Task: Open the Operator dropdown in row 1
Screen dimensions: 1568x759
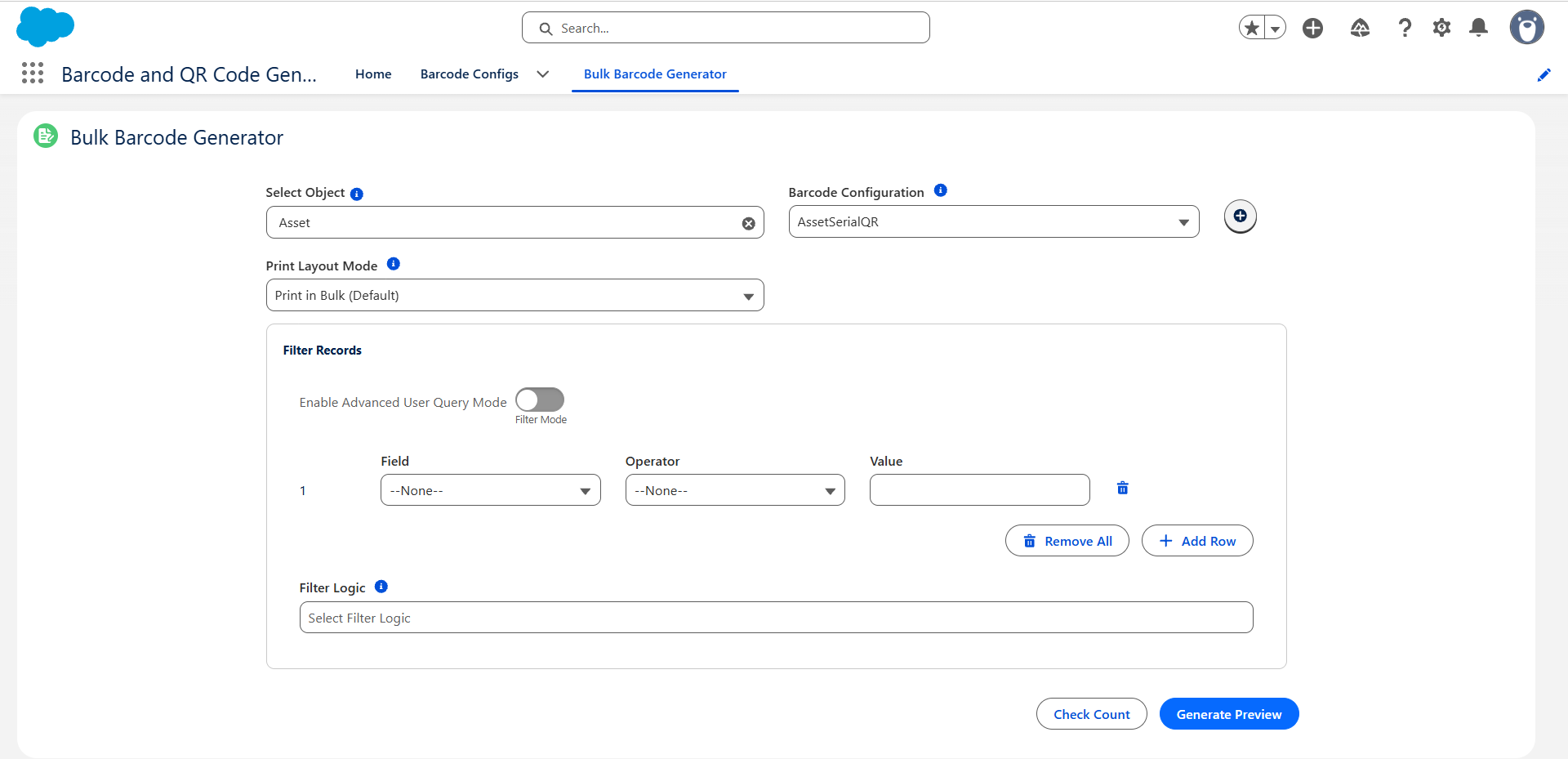Action: pyautogui.click(x=735, y=490)
